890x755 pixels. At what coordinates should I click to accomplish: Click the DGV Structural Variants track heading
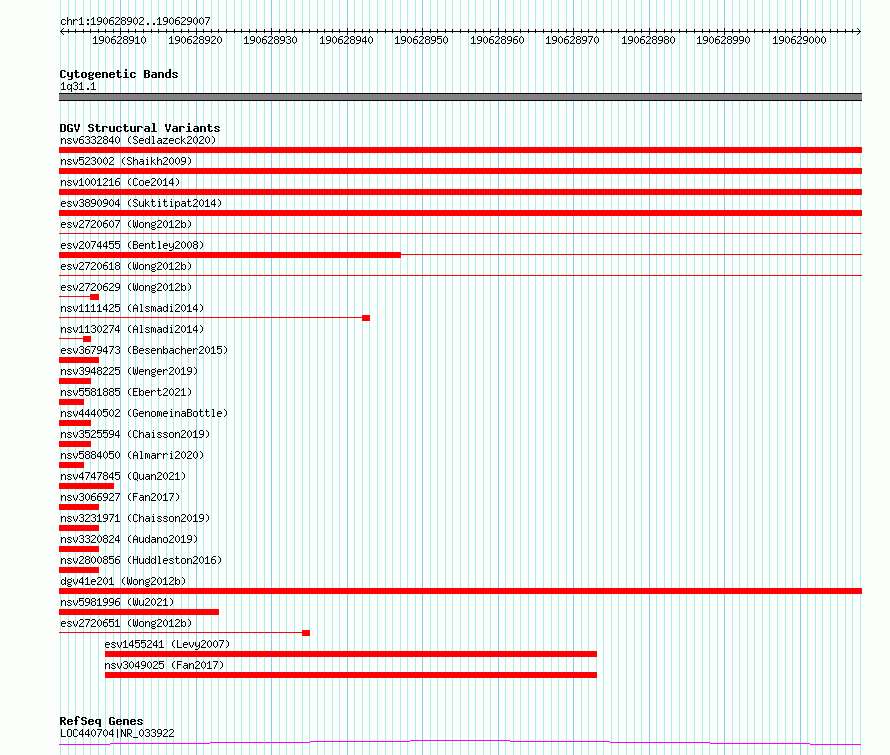140,128
